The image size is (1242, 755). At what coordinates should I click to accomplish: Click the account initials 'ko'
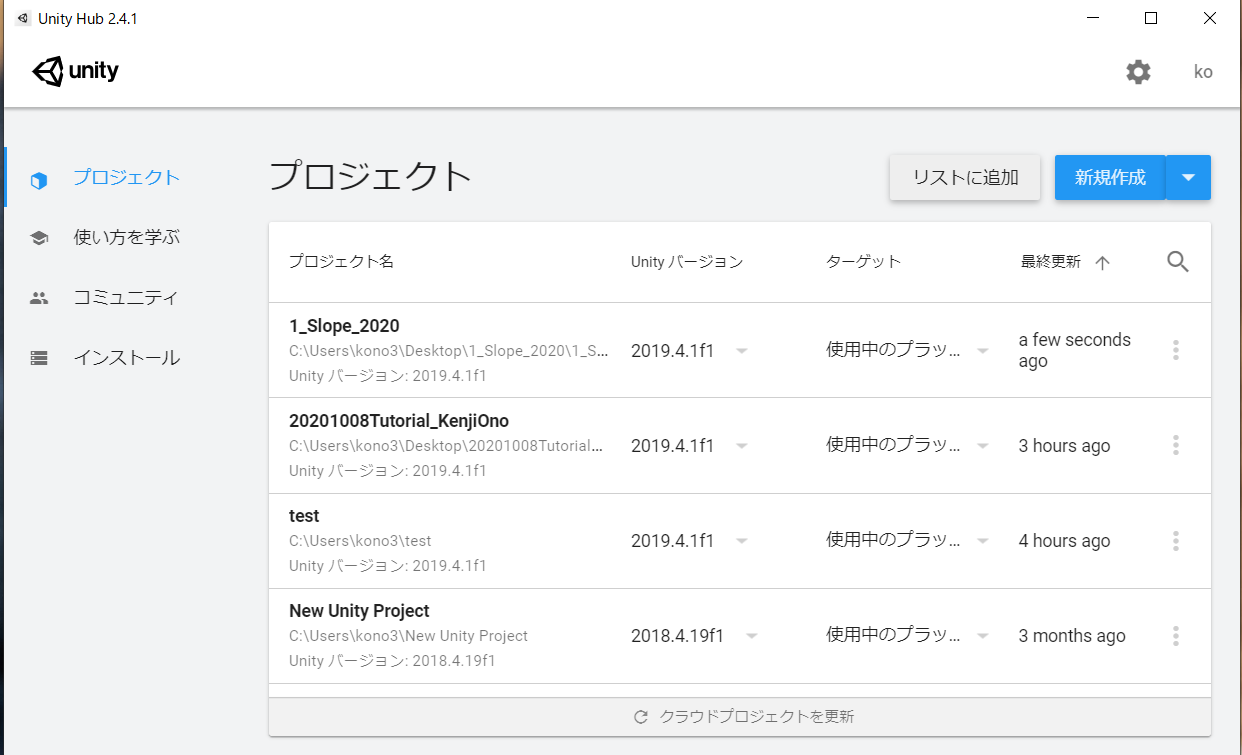pos(1203,71)
